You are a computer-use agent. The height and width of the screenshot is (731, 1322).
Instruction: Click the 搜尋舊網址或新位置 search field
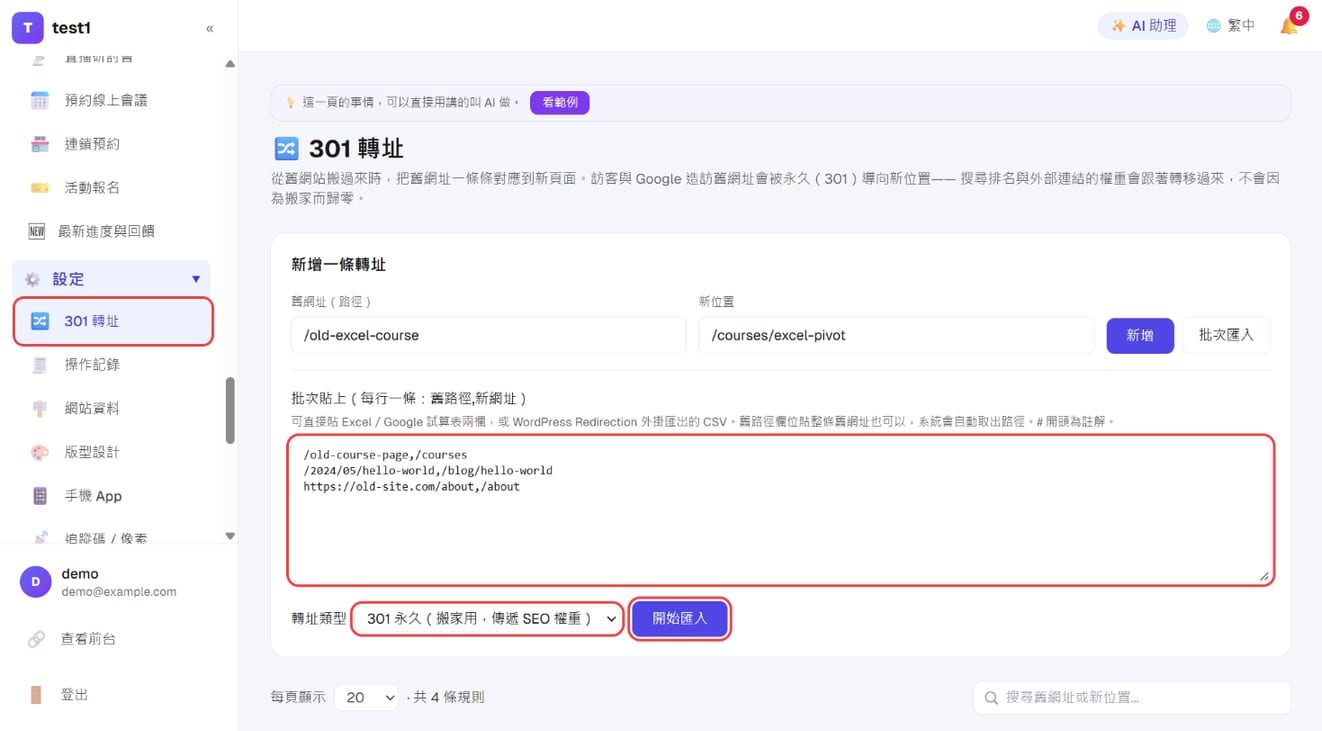pos(1132,697)
